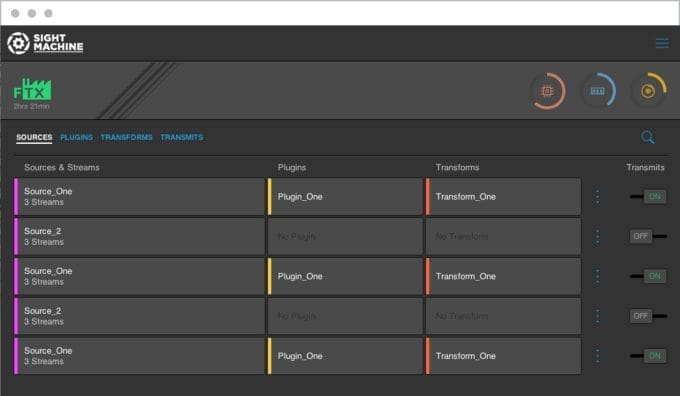The width and height of the screenshot is (680, 396).
Task: Select the second Source_One source cell
Action: pyautogui.click(x=139, y=276)
